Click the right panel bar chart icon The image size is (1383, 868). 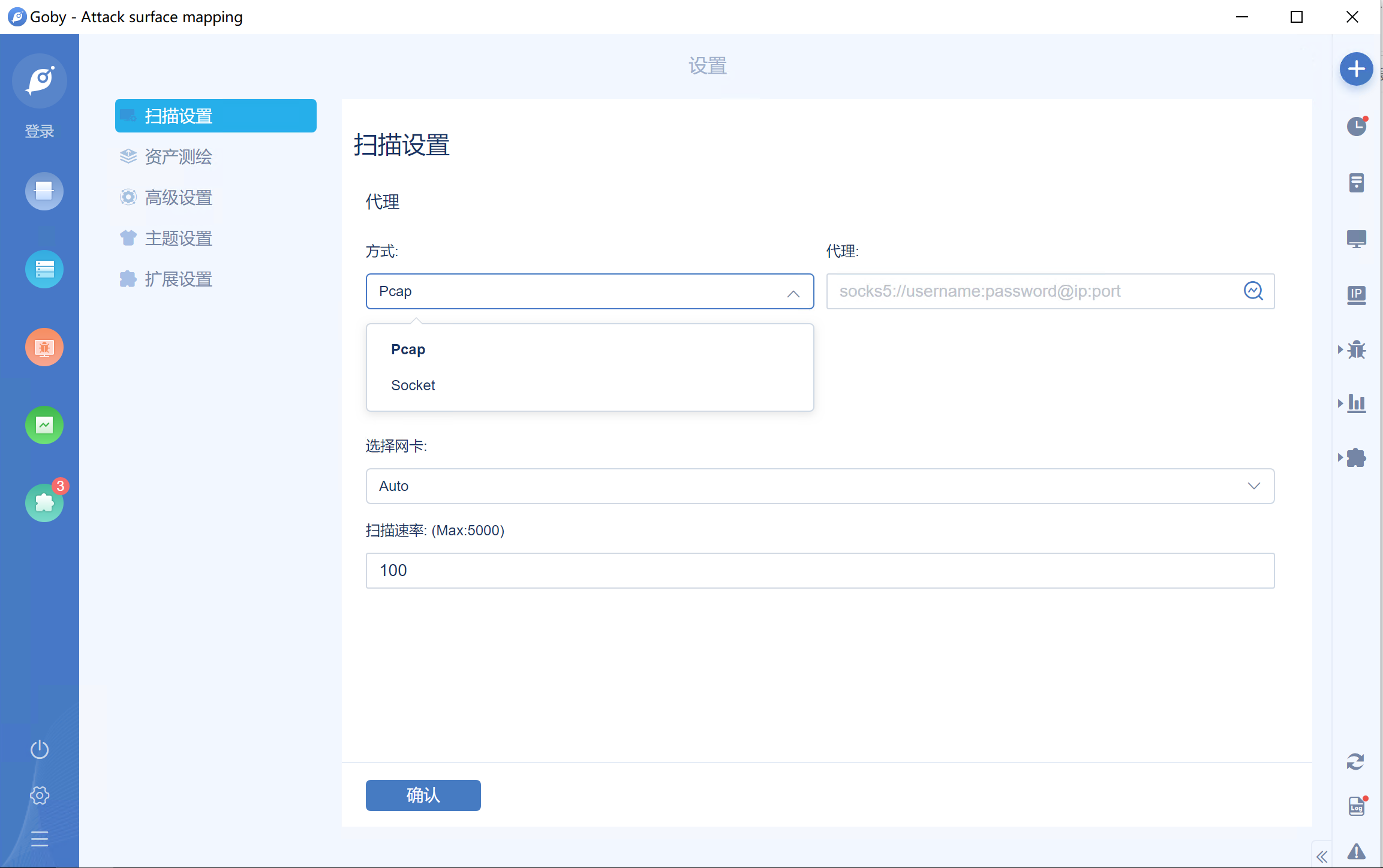point(1357,403)
